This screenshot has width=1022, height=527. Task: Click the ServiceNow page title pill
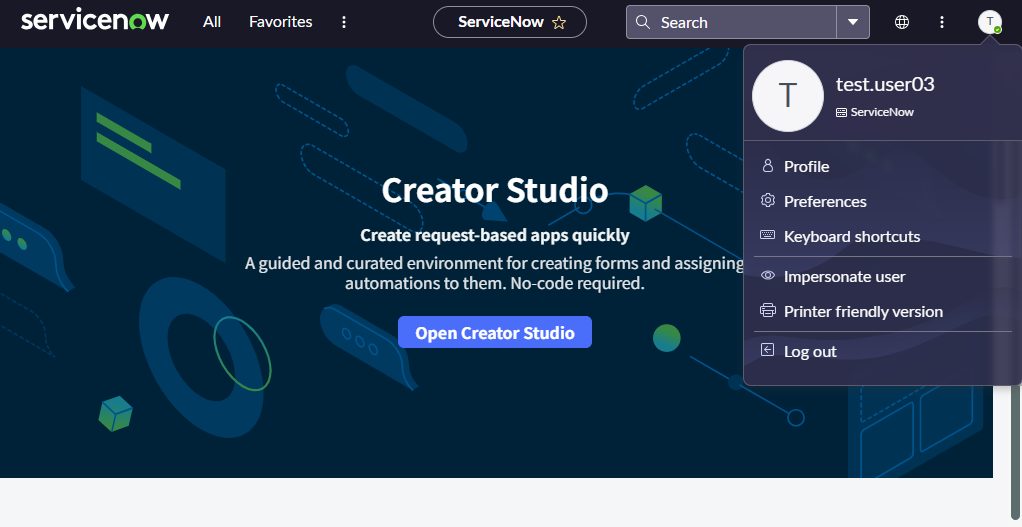point(510,22)
